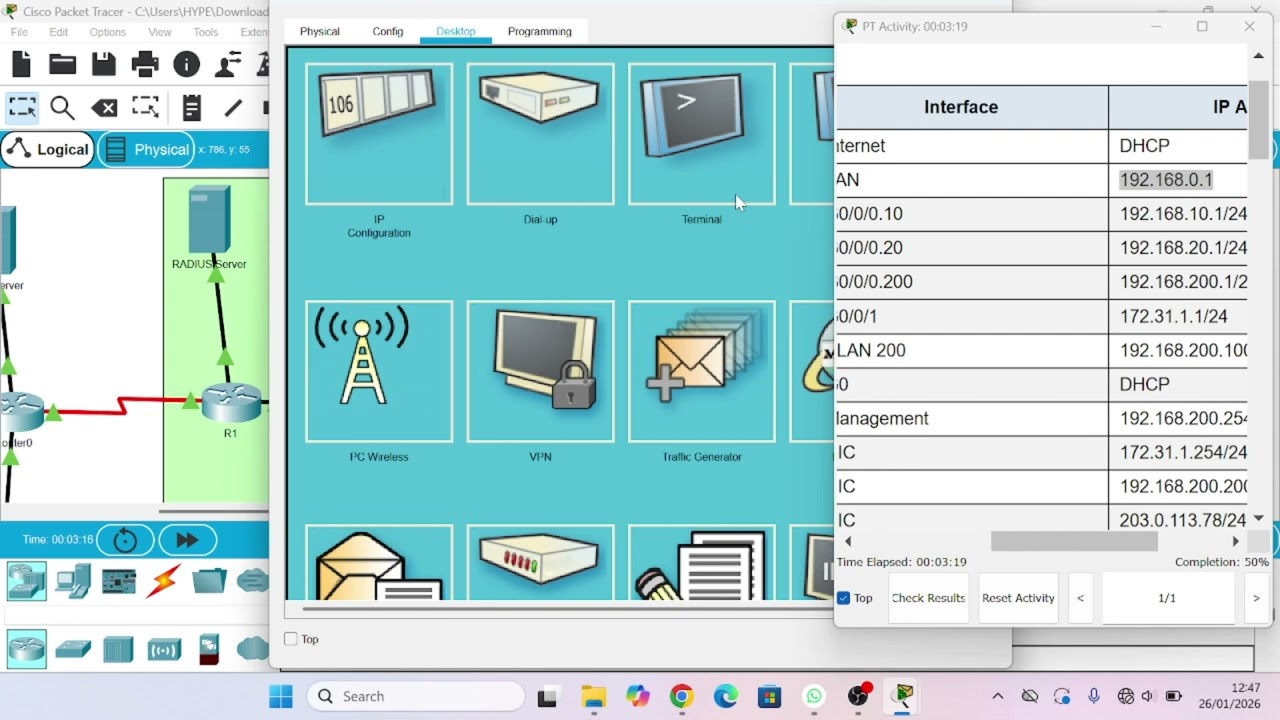Open the VPN desktop app

pyautogui.click(x=540, y=371)
